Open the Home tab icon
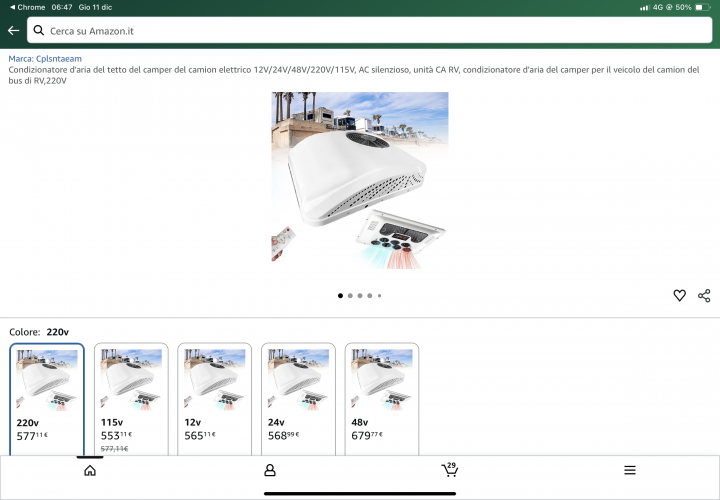The image size is (720, 500). click(x=90, y=470)
